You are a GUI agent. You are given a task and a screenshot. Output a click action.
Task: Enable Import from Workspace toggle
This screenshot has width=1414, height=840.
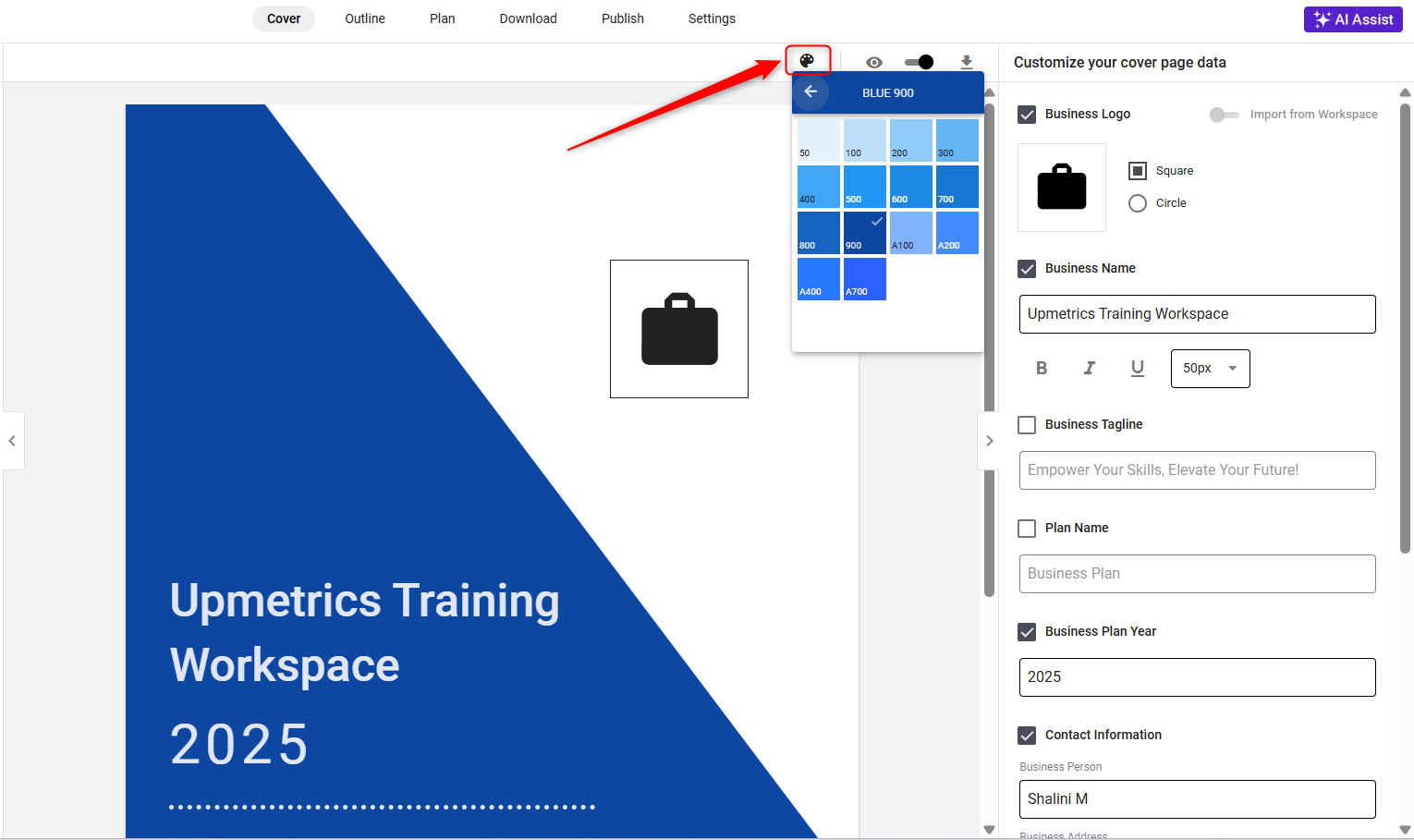1225,115
